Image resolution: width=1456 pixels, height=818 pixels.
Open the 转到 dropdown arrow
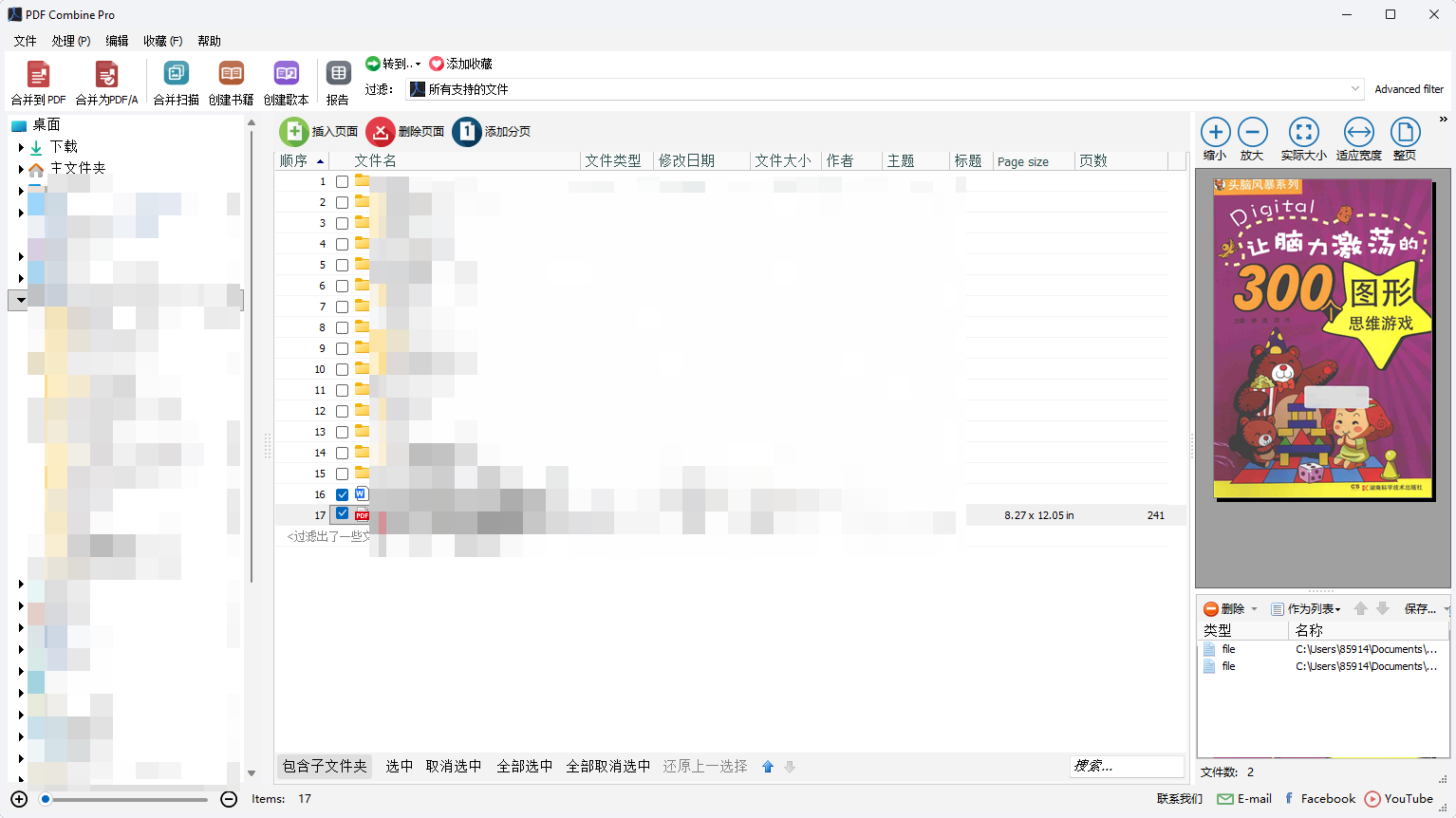(x=418, y=64)
